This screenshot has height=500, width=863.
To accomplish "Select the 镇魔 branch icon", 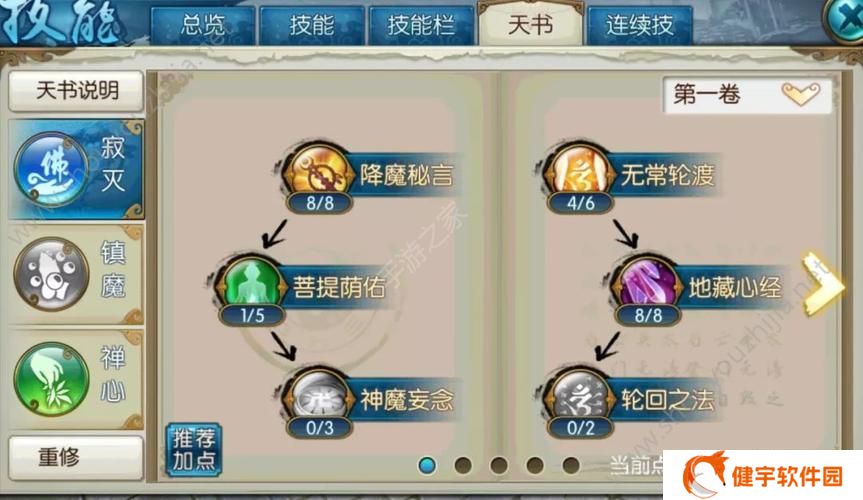I will 51,273.
